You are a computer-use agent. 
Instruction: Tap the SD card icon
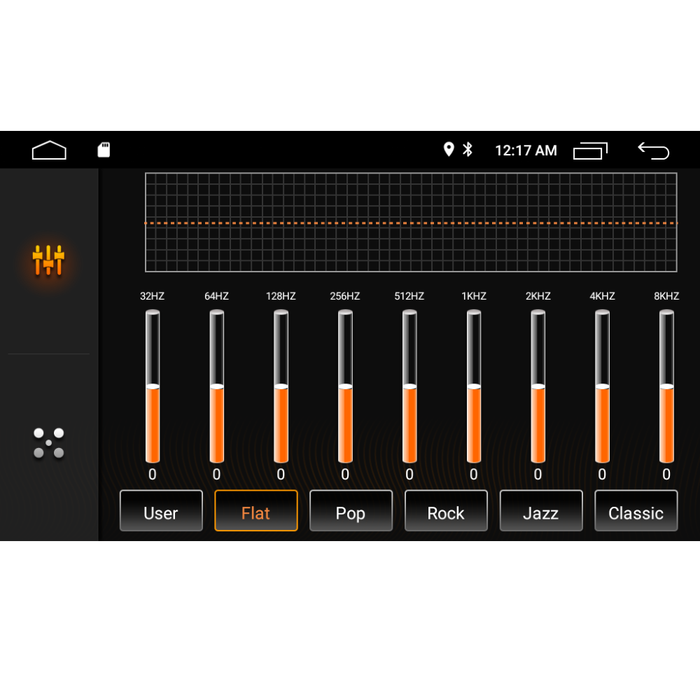(103, 150)
